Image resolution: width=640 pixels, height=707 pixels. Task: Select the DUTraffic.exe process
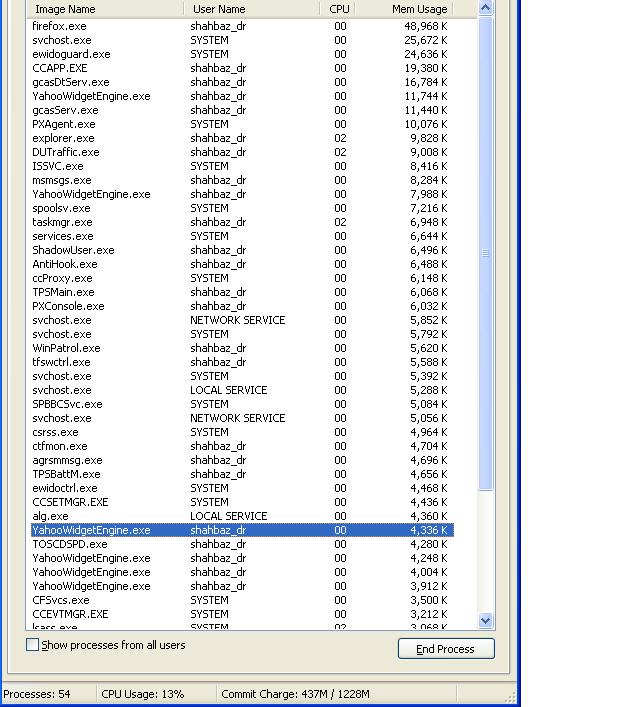point(242,152)
